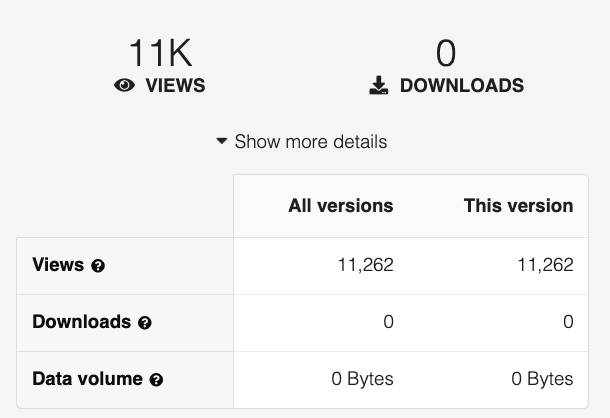This screenshot has width=610, height=418.
Task: Click the All versions views count 11,262
Action: (365, 265)
